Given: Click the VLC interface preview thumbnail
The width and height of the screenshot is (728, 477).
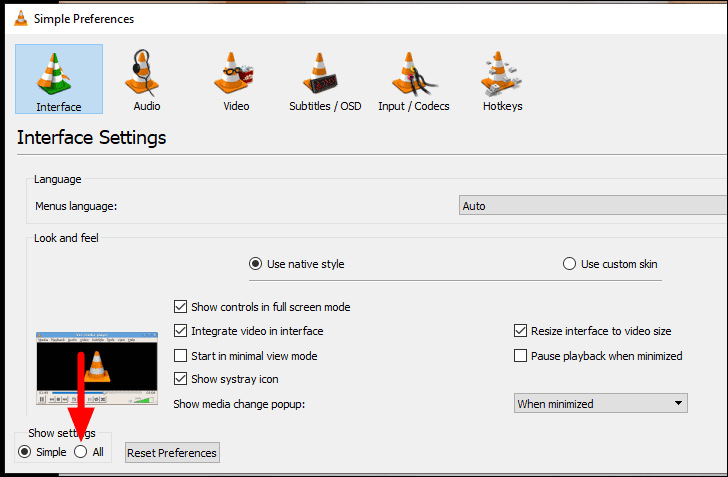Looking at the screenshot, I should pos(97,368).
